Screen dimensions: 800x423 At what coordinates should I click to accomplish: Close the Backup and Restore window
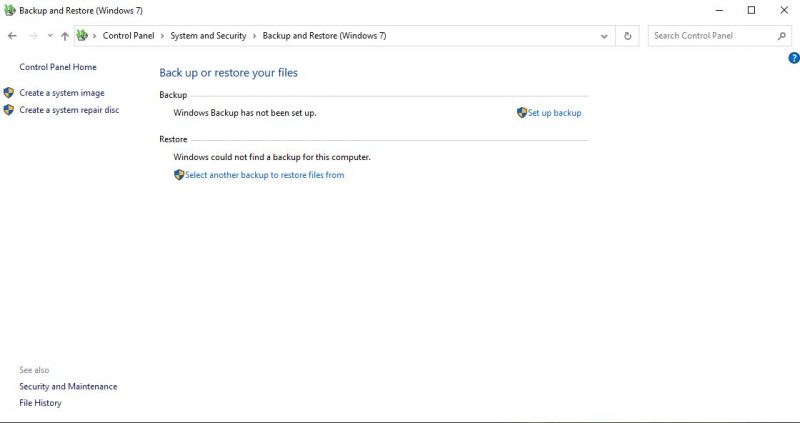pyautogui.click(x=784, y=10)
